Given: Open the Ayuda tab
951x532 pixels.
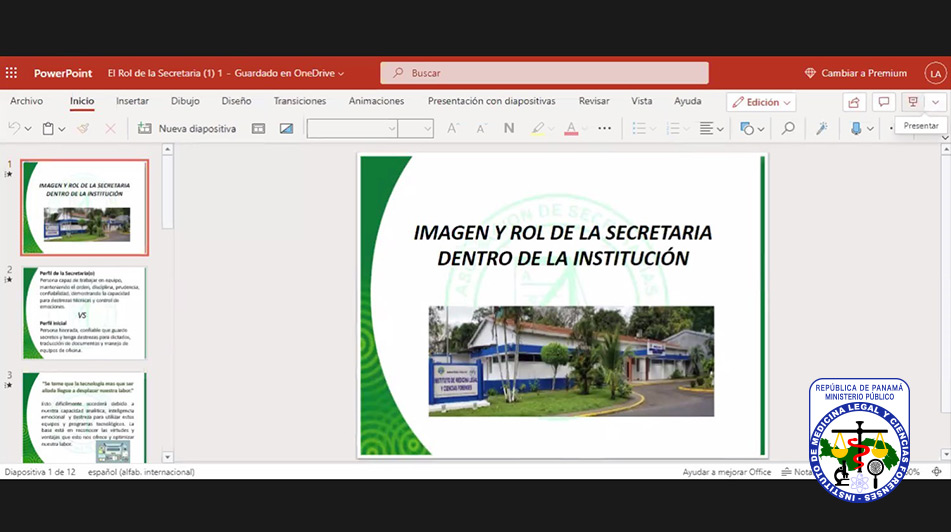Looking at the screenshot, I should (x=687, y=101).
